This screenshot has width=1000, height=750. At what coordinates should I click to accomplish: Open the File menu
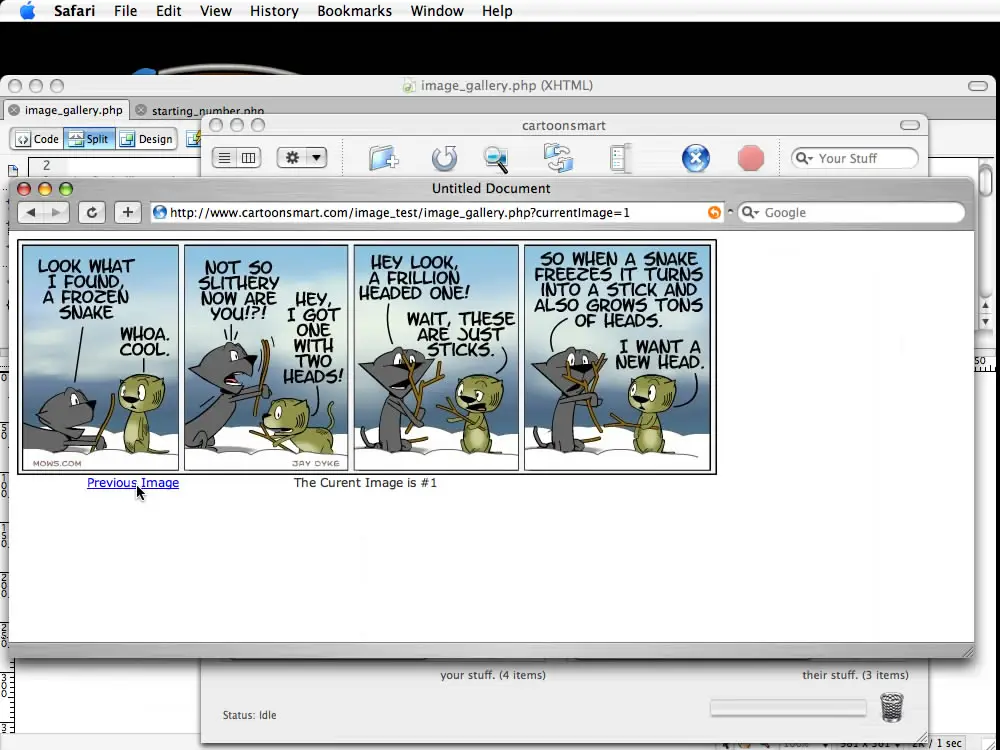tap(126, 11)
